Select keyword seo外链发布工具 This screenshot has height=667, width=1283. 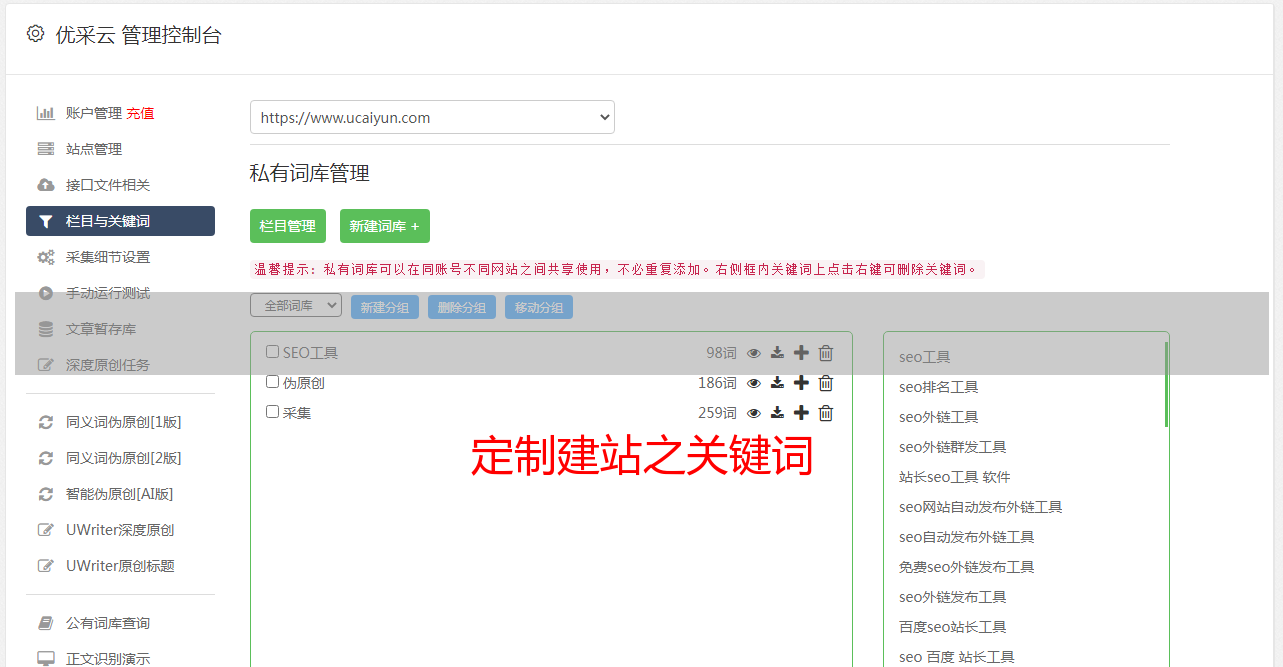click(x=952, y=597)
